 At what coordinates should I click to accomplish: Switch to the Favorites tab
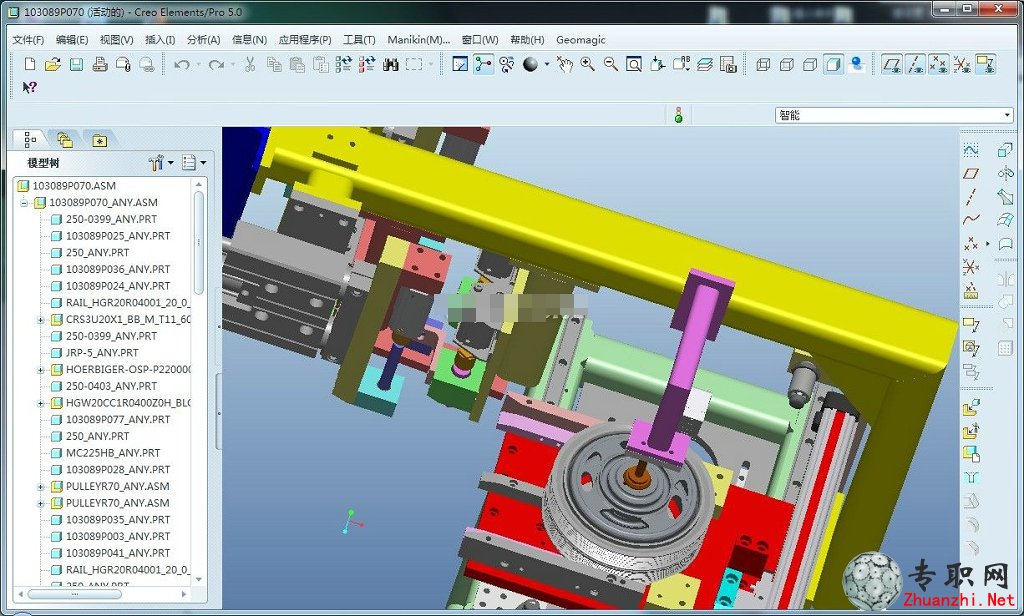tap(99, 140)
